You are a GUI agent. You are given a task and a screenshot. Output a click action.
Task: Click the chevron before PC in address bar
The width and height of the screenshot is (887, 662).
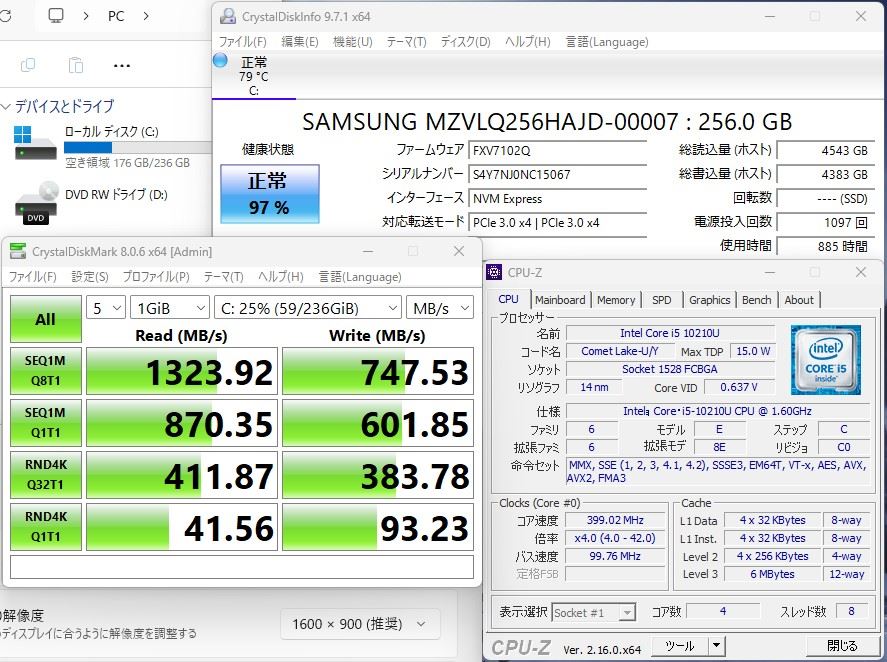(86, 16)
